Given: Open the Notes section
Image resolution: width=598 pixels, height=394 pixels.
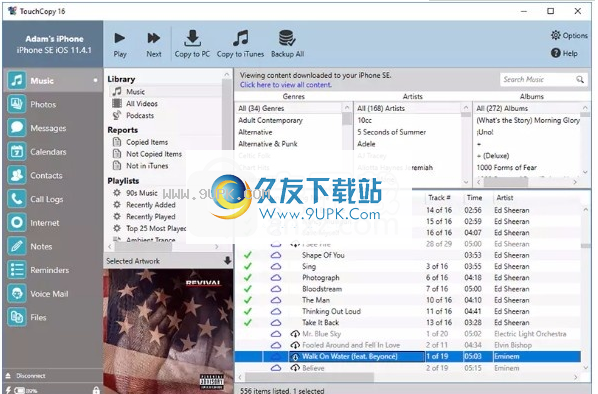Looking at the screenshot, I should point(52,246).
